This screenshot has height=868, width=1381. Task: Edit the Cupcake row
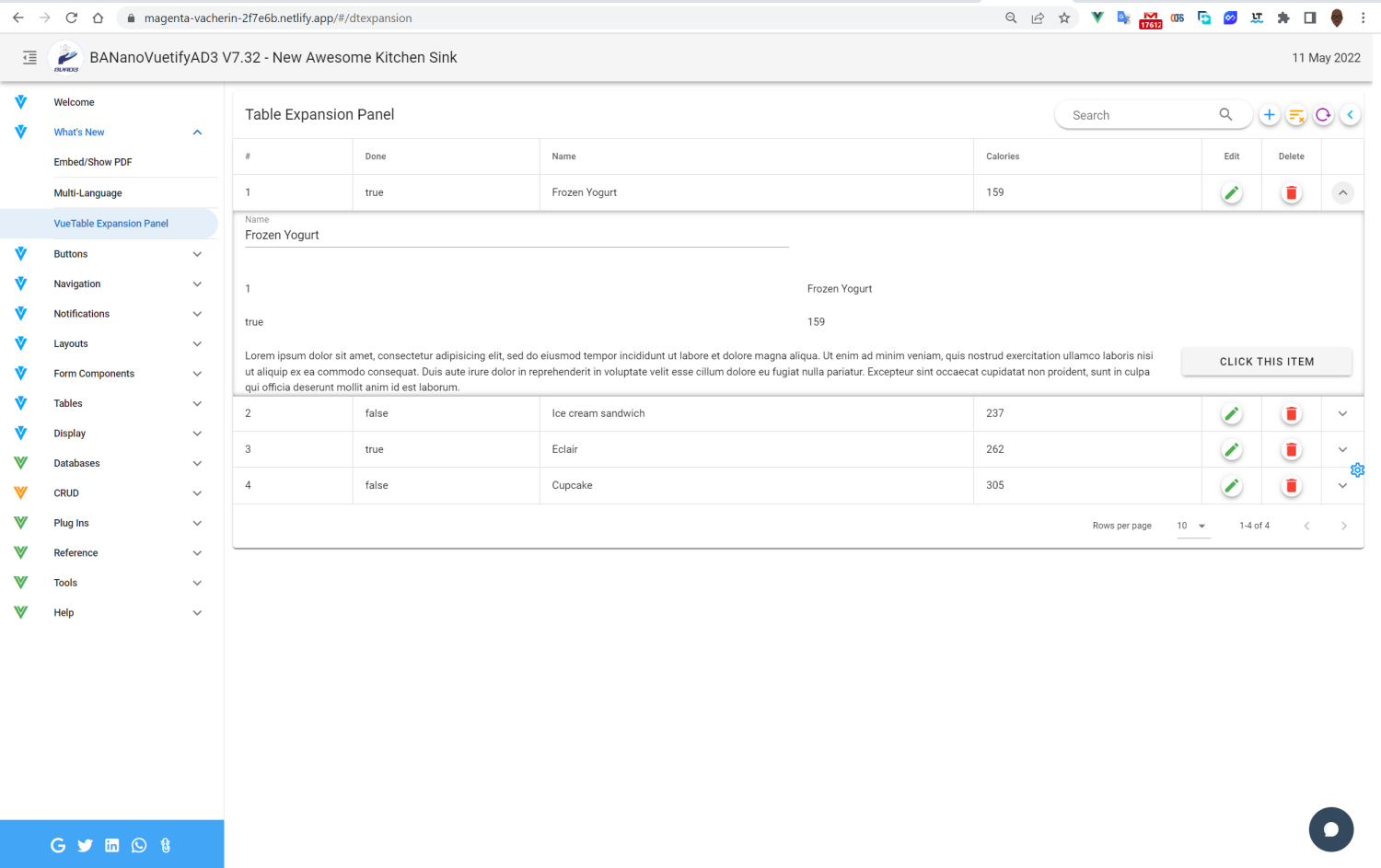[1232, 485]
